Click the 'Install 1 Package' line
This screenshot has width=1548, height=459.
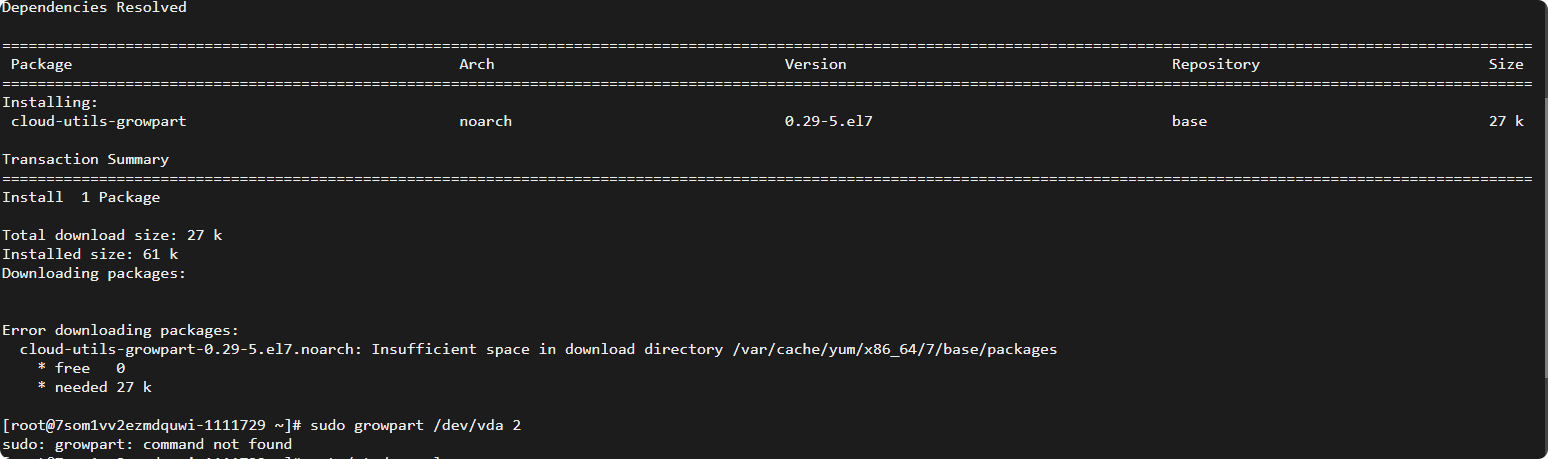click(x=81, y=197)
